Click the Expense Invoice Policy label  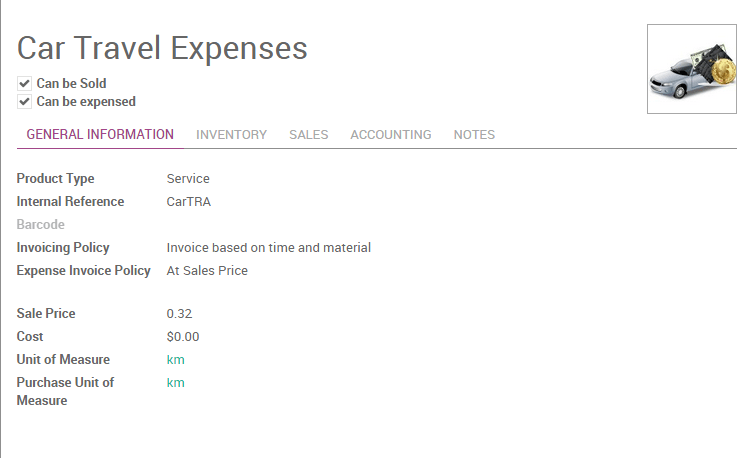84,271
